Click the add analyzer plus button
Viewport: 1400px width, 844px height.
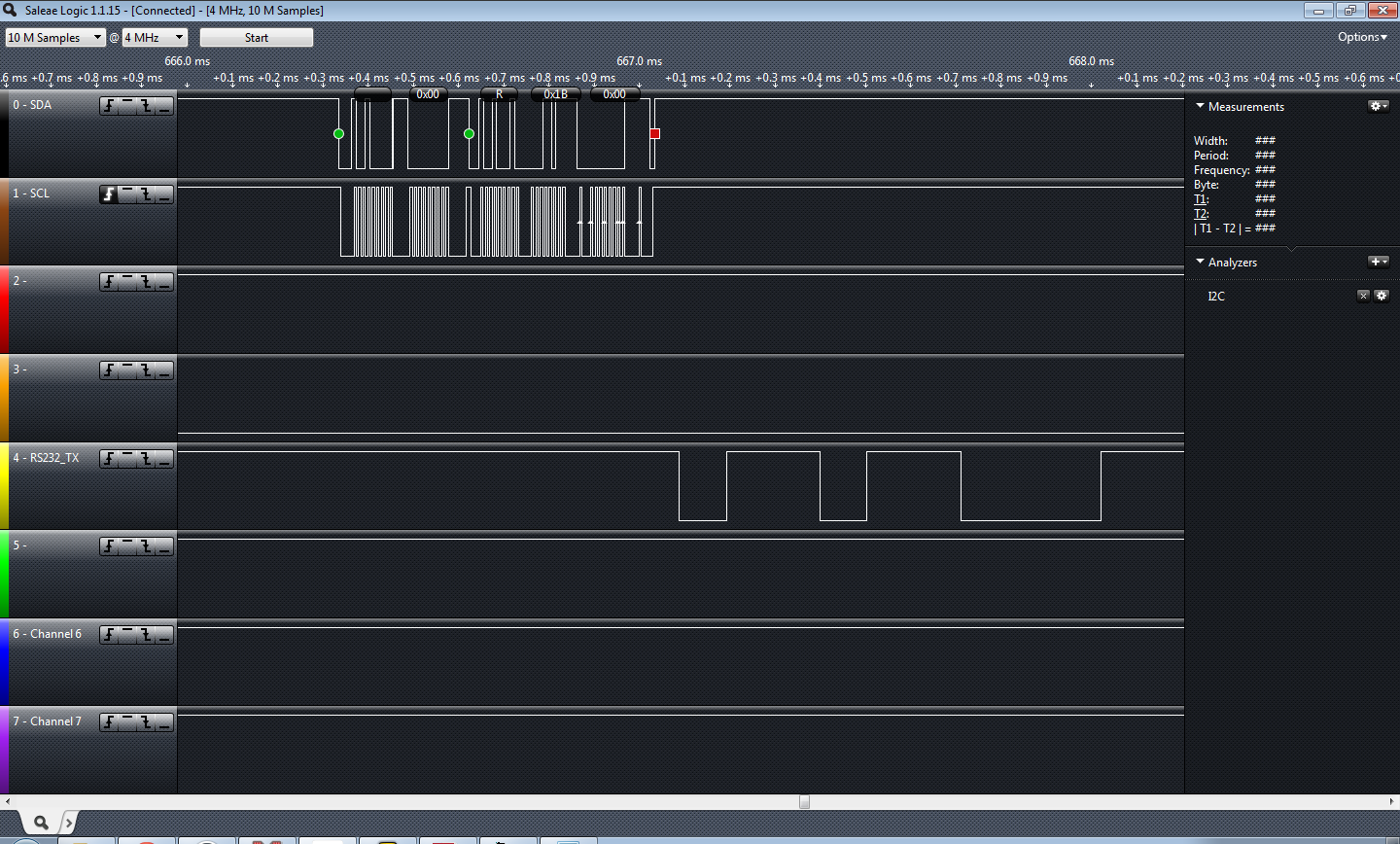[x=1378, y=262]
